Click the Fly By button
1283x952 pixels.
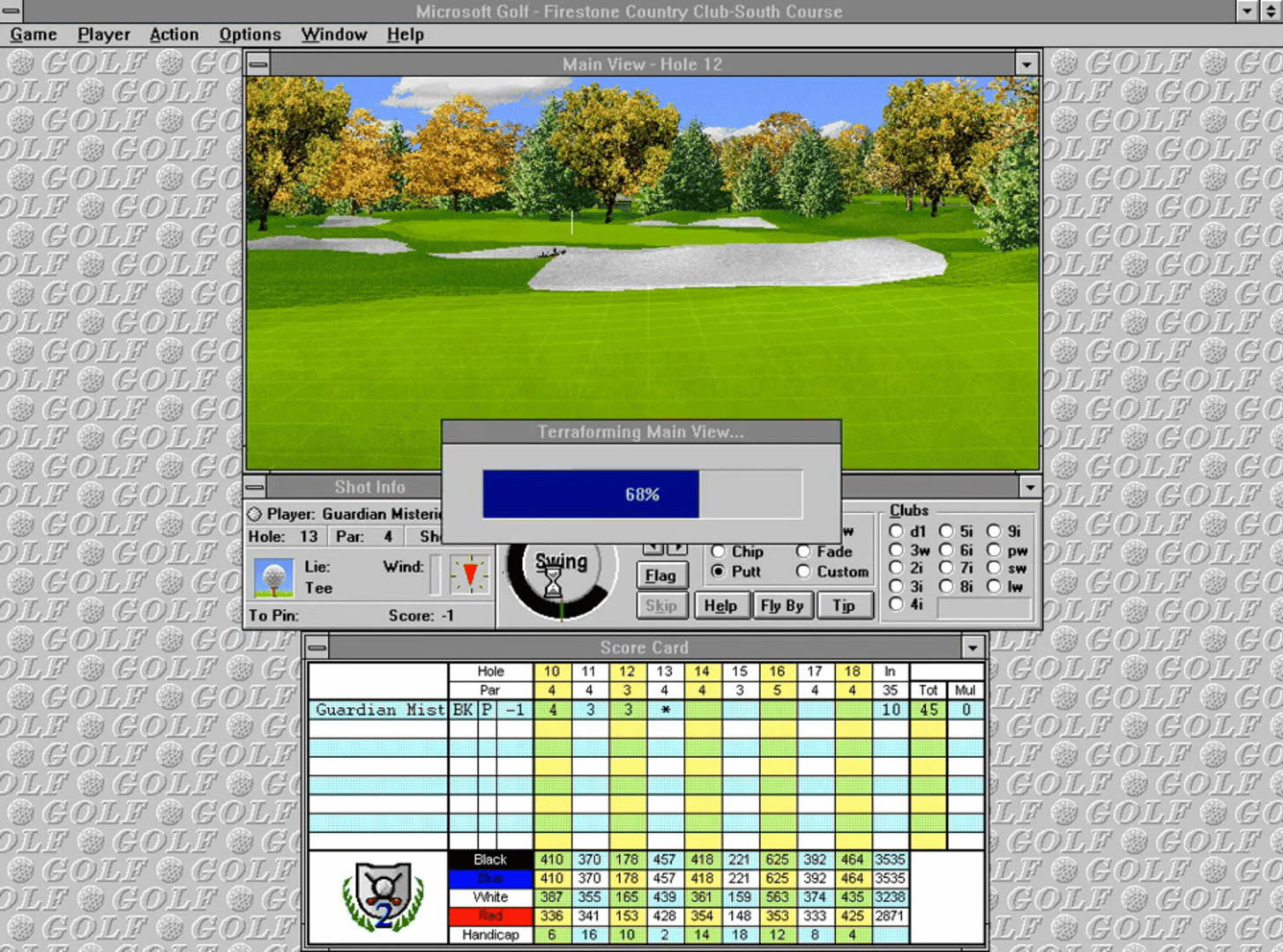pos(782,606)
